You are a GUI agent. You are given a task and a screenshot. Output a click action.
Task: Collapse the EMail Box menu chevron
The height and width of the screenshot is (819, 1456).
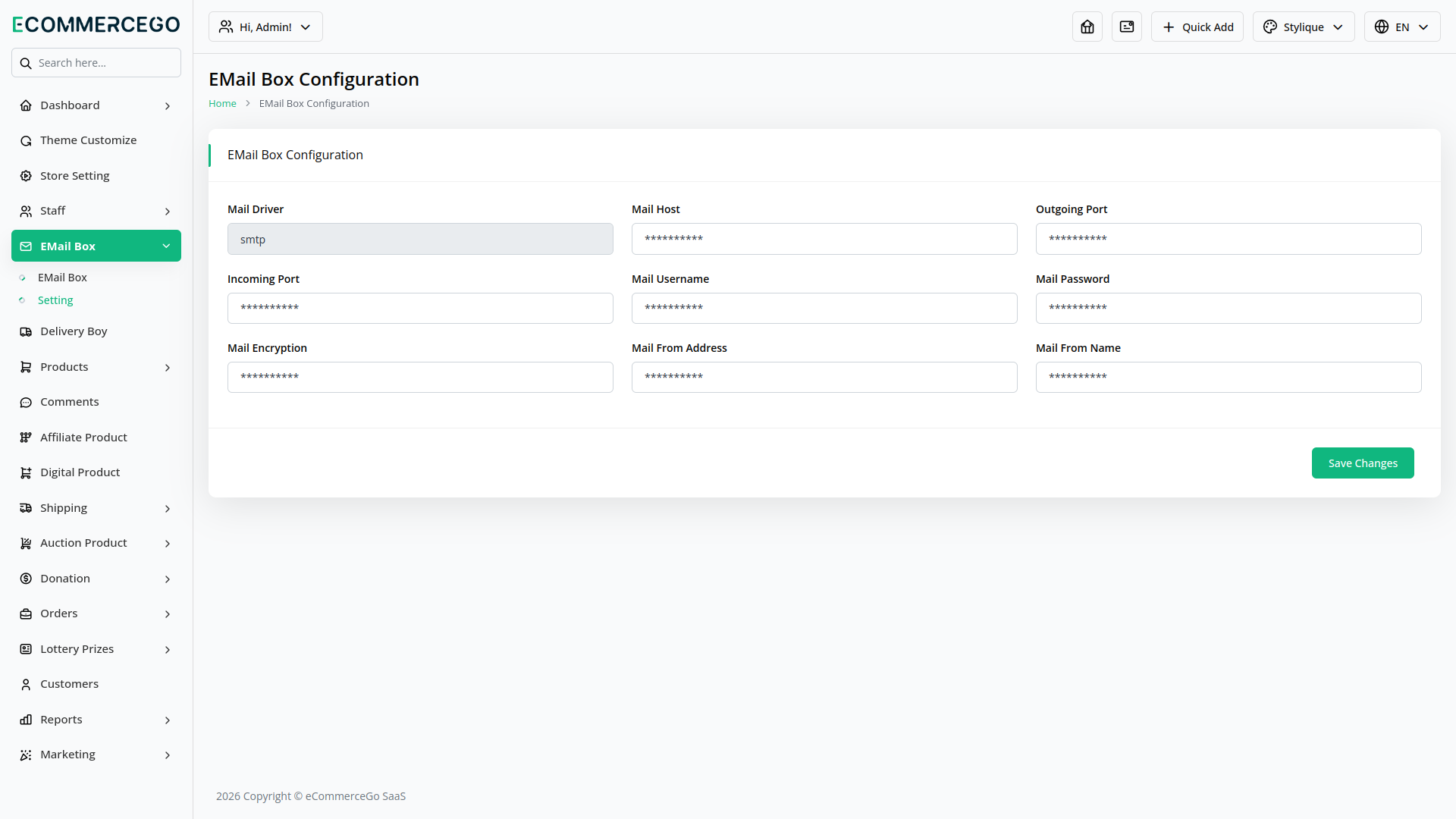(x=166, y=246)
